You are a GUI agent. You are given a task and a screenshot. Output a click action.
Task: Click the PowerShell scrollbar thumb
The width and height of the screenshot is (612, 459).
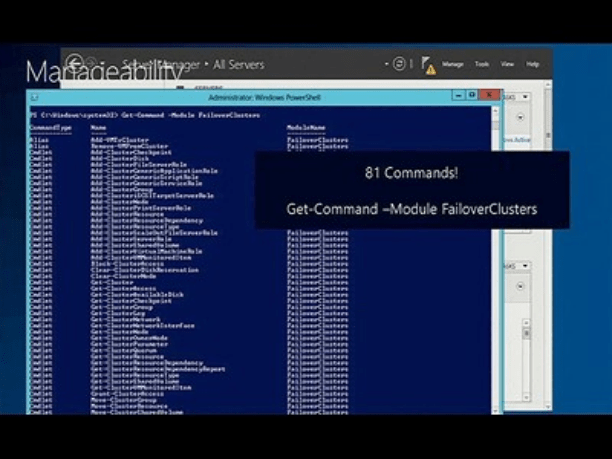click(496, 123)
